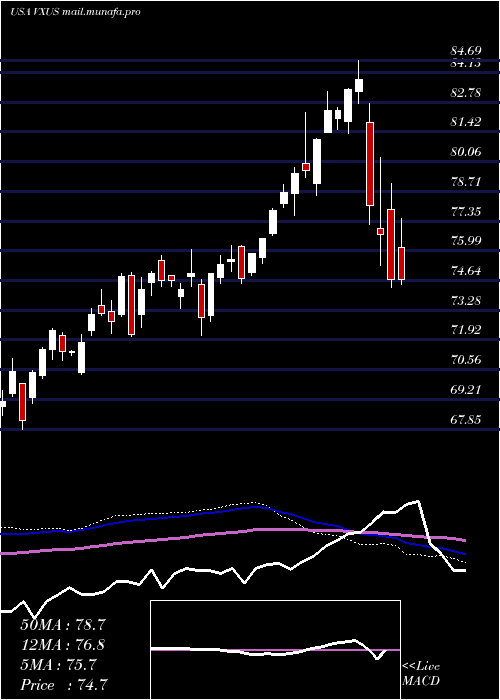Click the 'USA VXUS mail.munafa.pro' title text
The image size is (500, 700).
coord(75,12)
